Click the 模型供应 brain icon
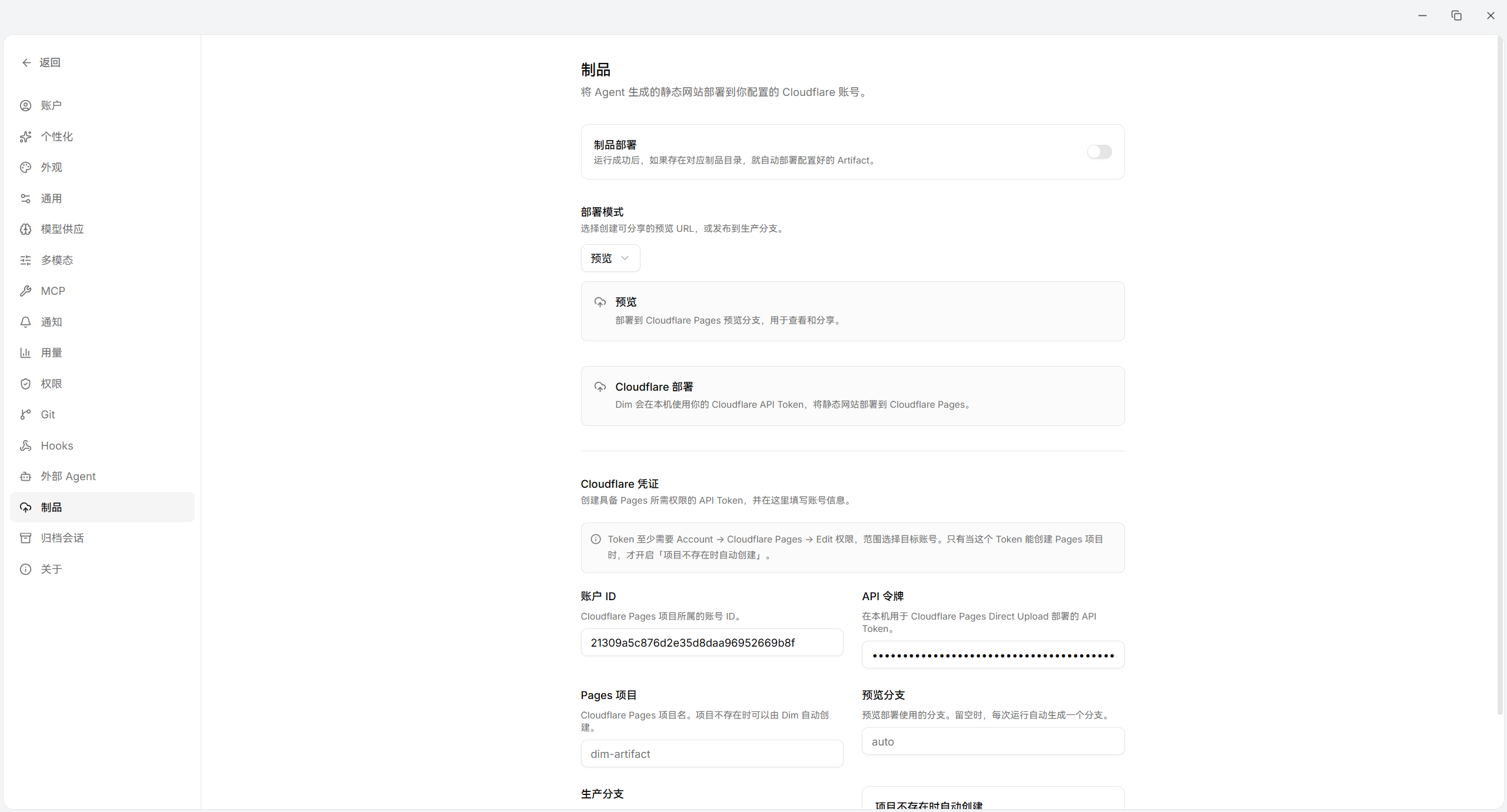The image size is (1507, 812). [x=25, y=229]
